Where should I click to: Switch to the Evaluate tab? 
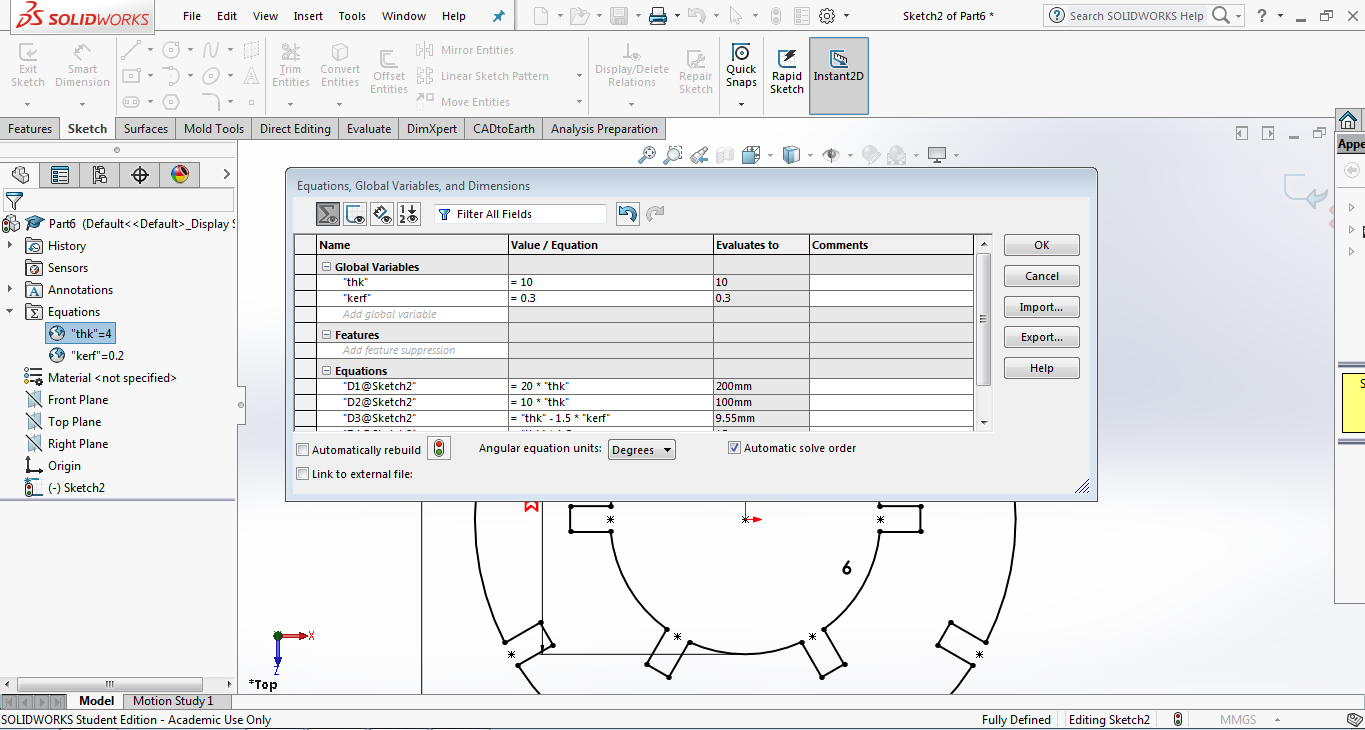(x=369, y=129)
